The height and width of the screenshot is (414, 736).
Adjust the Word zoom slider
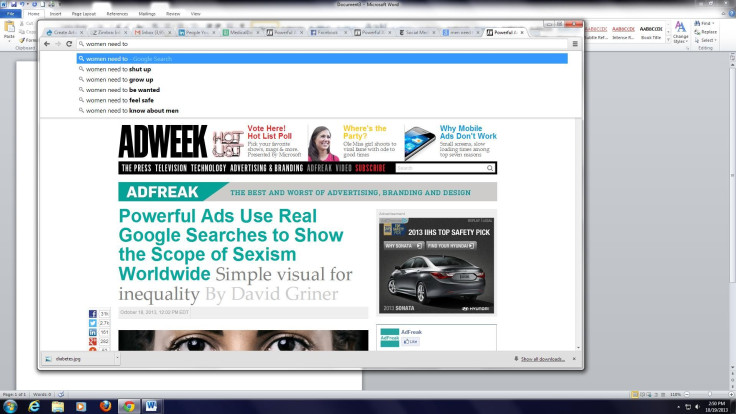(709, 394)
